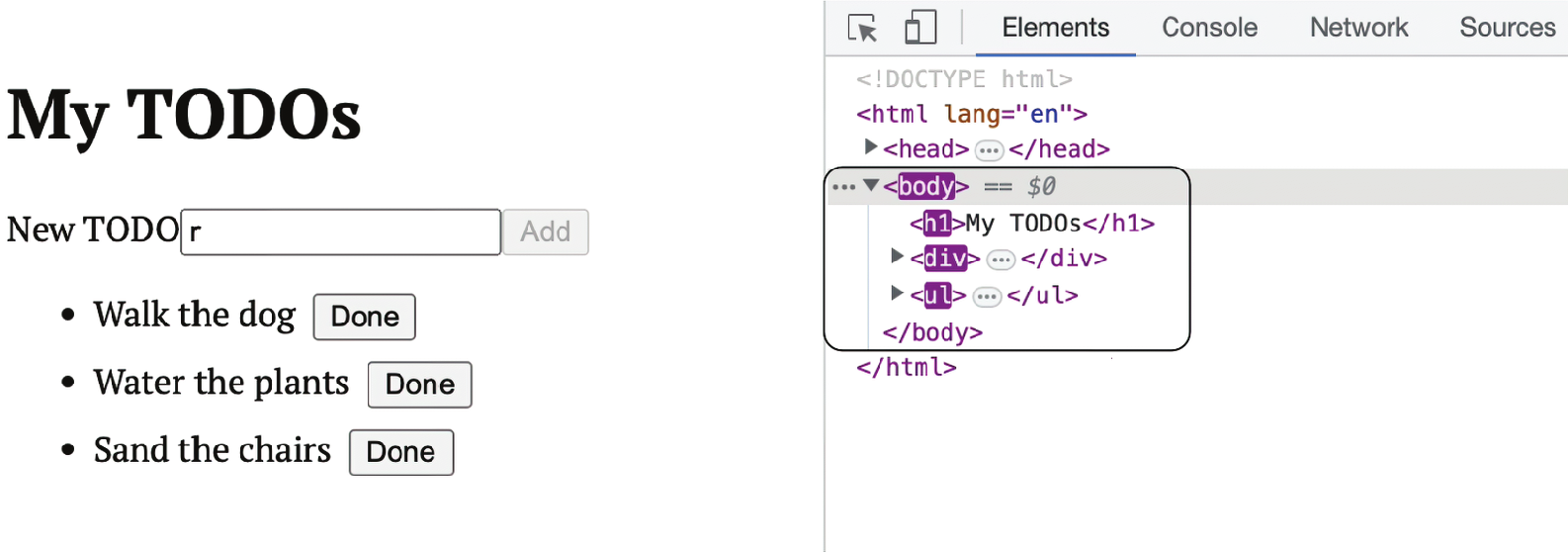Toggle the device toolbar icon
The width and height of the screenshot is (1568, 553).
point(920,28)
